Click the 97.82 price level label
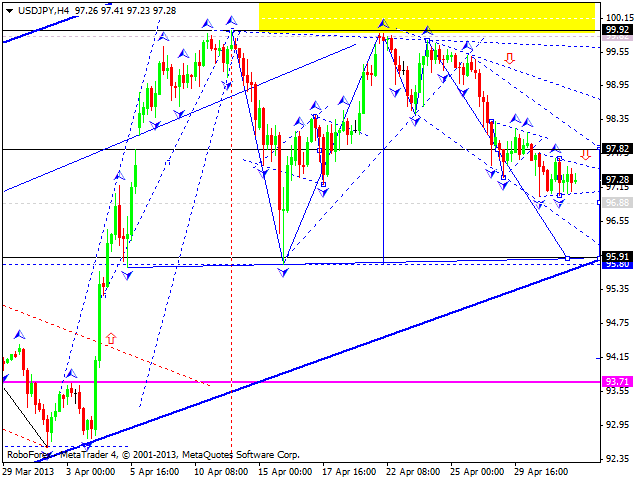 [618, 149]
